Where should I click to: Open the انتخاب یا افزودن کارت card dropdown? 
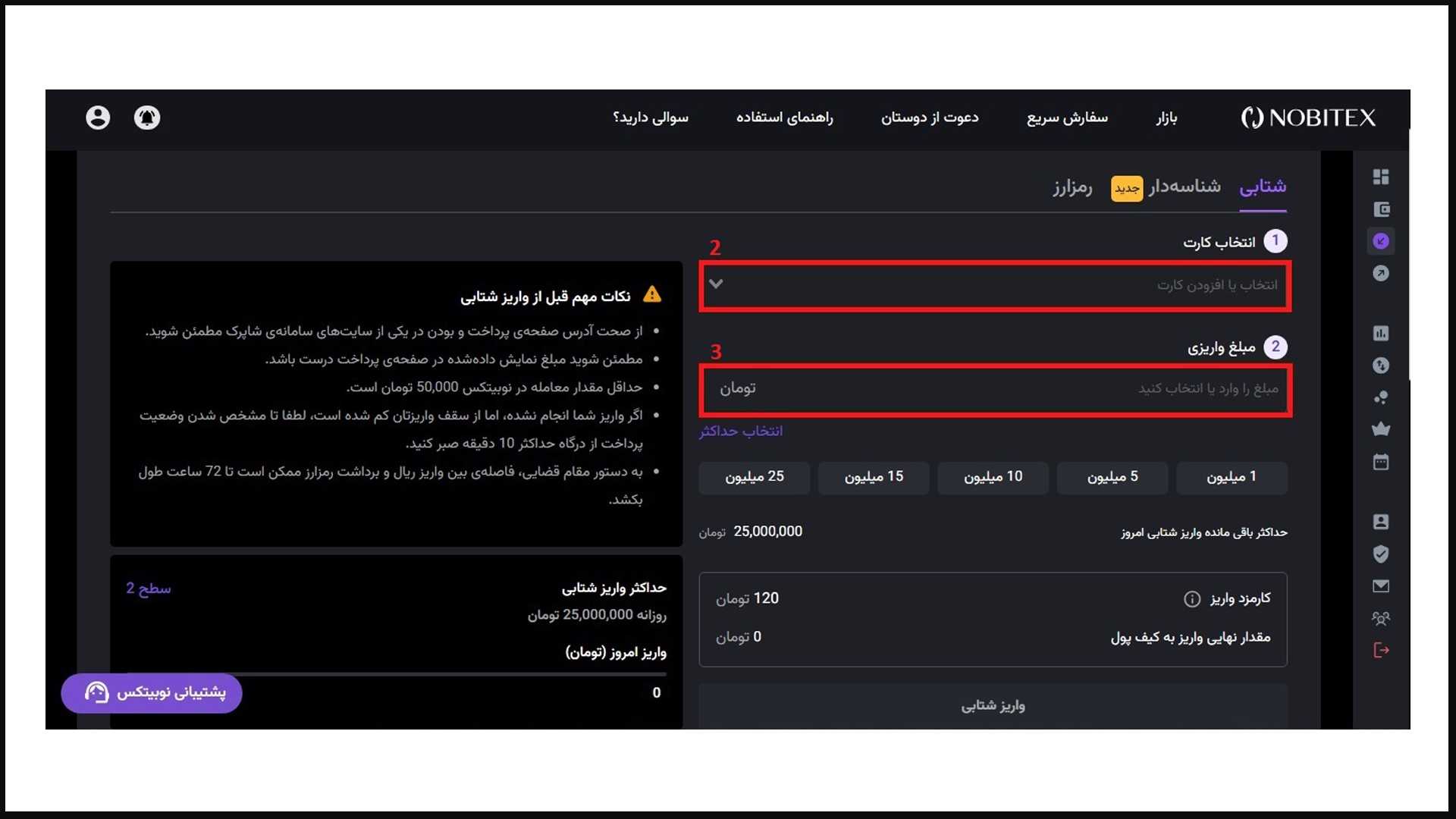995,285
